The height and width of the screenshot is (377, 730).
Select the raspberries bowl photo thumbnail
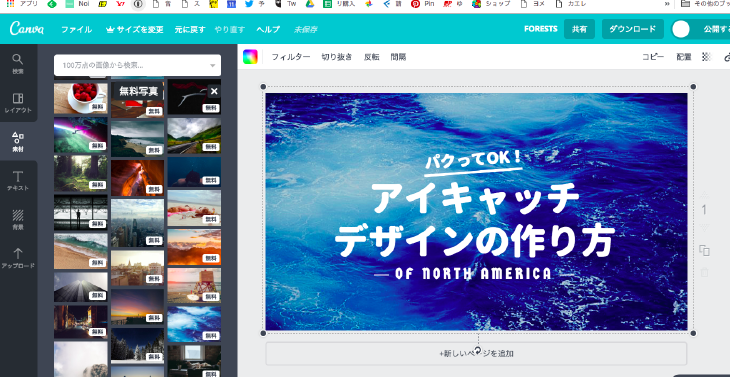pyautogui.click(x=81, y=98)
